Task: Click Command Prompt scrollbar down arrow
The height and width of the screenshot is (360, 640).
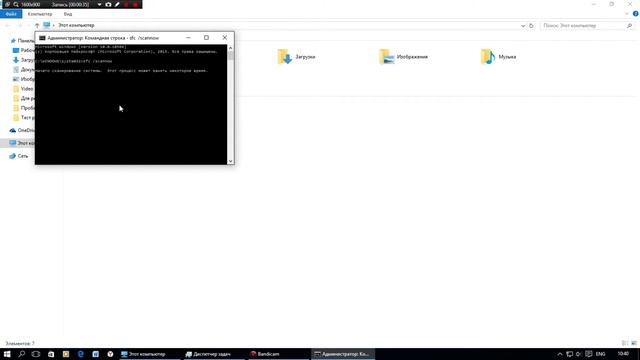Action: [x=231, y=161]
